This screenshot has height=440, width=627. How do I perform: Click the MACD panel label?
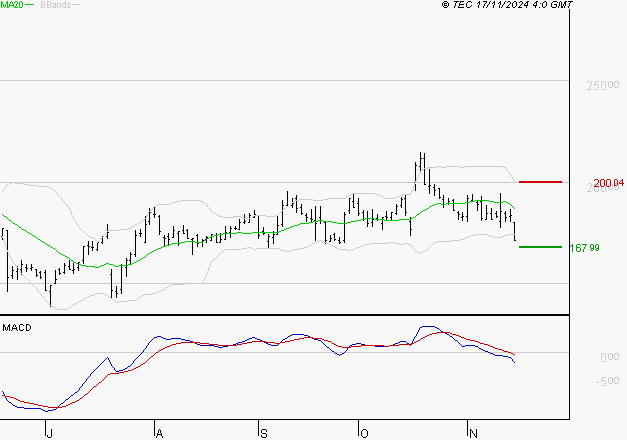coord(15,327)
